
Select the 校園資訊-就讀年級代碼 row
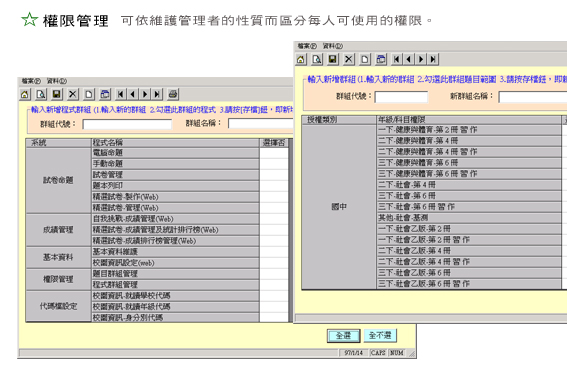pyautogui.click(x=175, y=307)
